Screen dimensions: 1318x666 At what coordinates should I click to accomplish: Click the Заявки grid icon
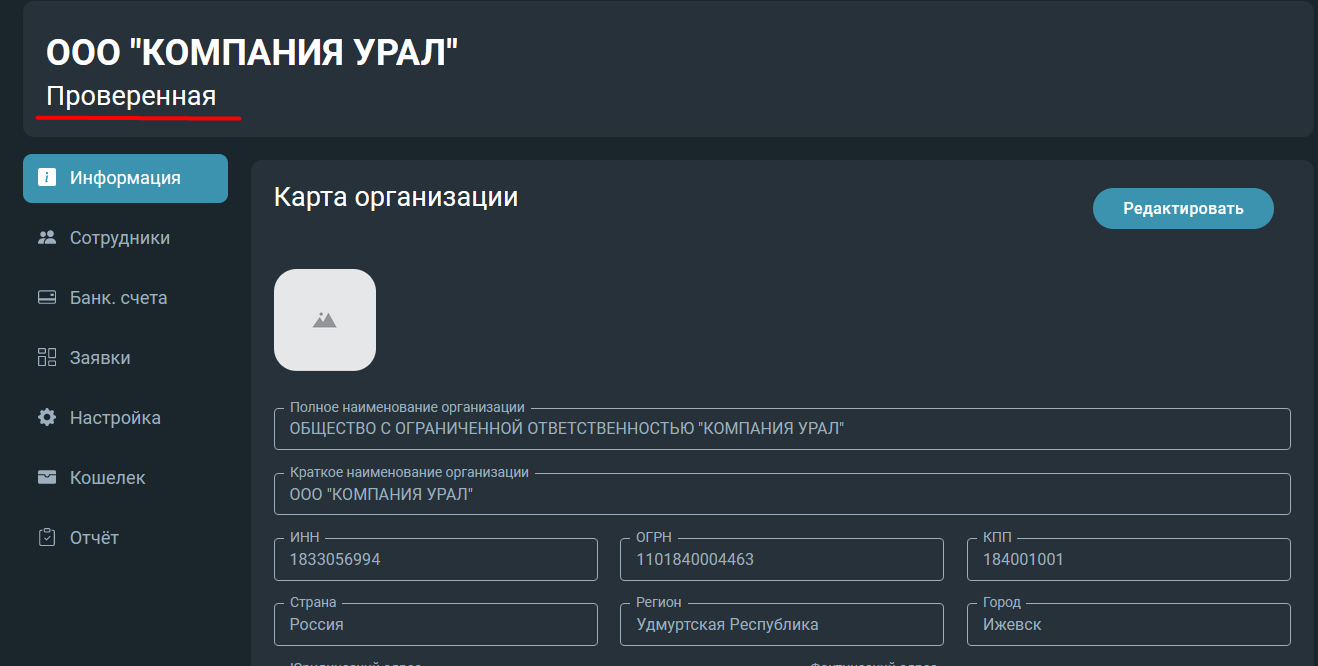point(47,358)
